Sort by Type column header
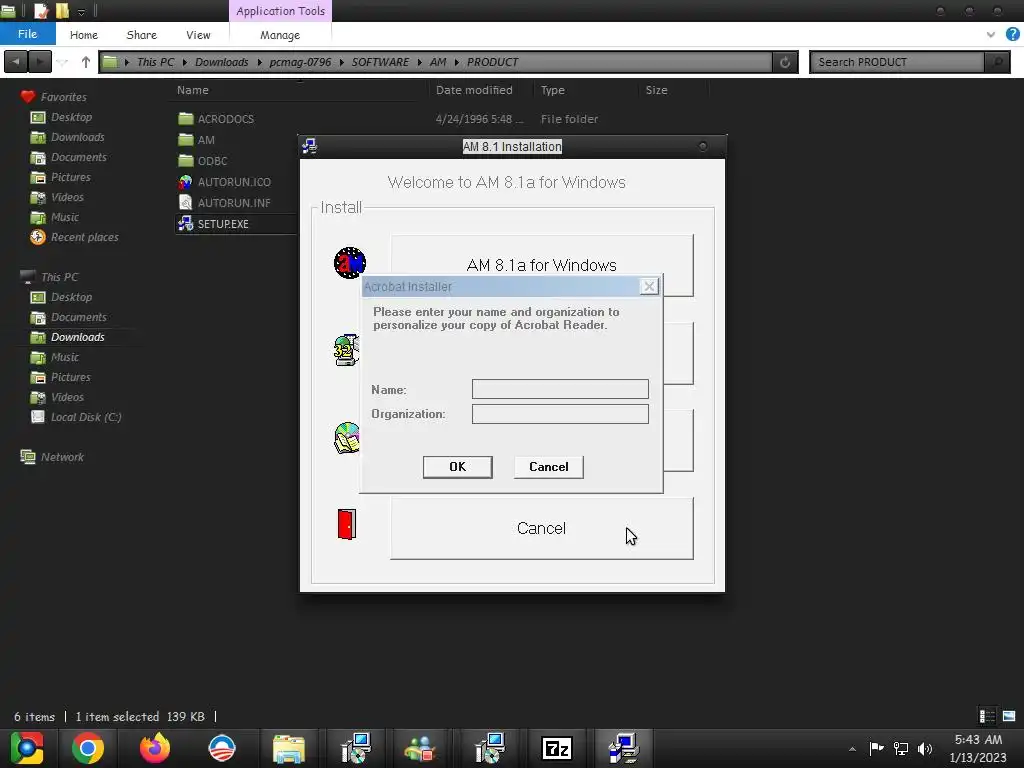Image resolution: width=1024 pixels, height=768 pixels. (x=552, y=90)
